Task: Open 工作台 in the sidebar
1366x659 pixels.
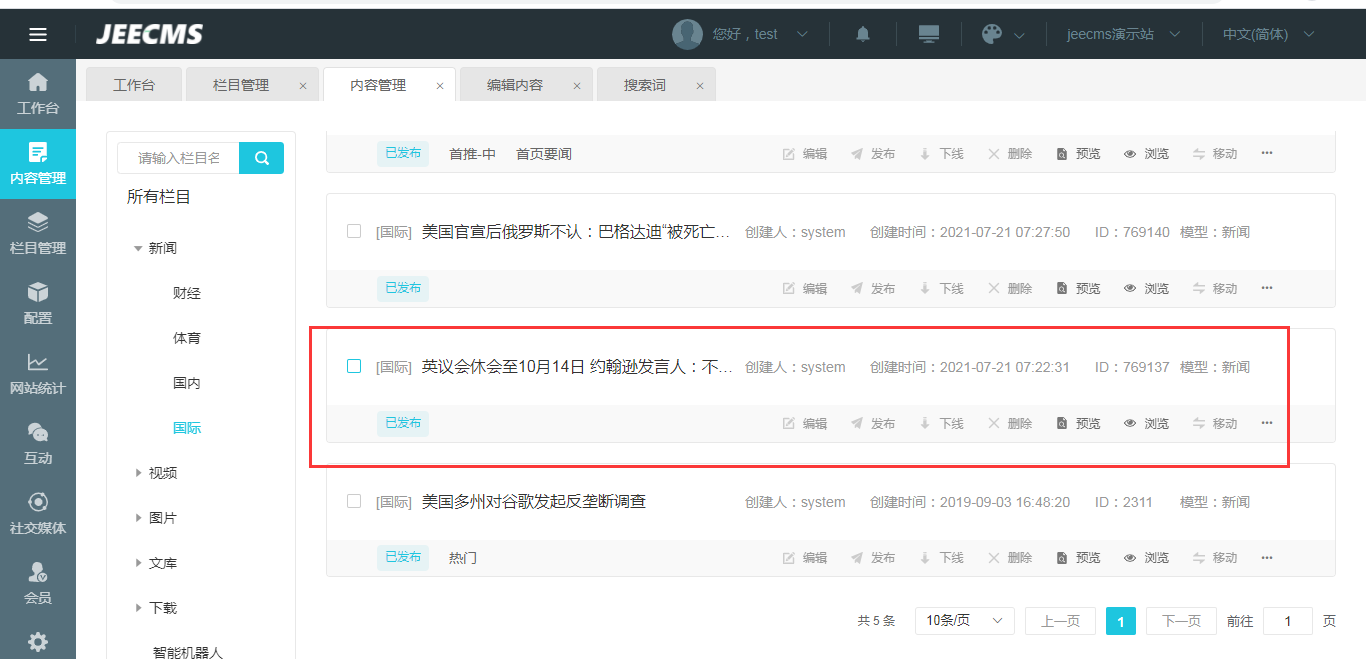Action: (x=38, y=94)
